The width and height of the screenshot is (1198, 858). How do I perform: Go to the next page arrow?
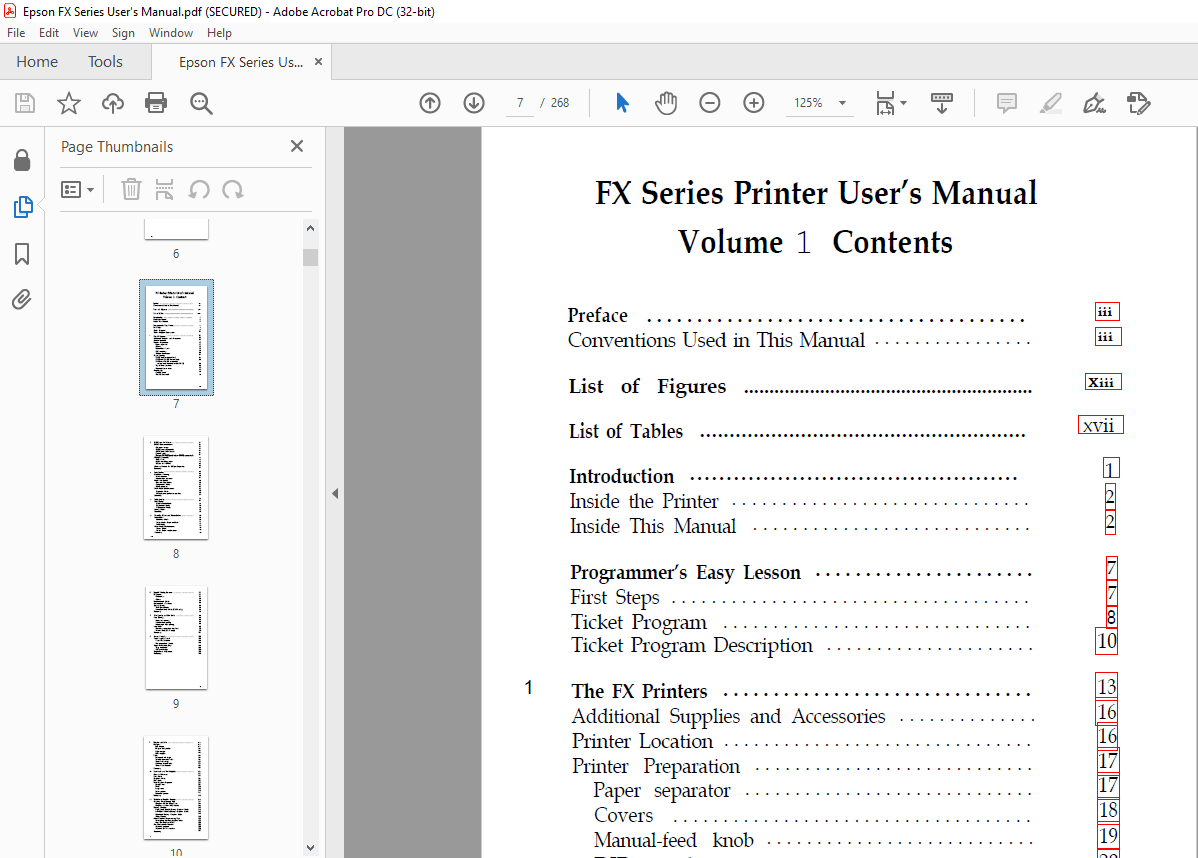tap(474, 103)
